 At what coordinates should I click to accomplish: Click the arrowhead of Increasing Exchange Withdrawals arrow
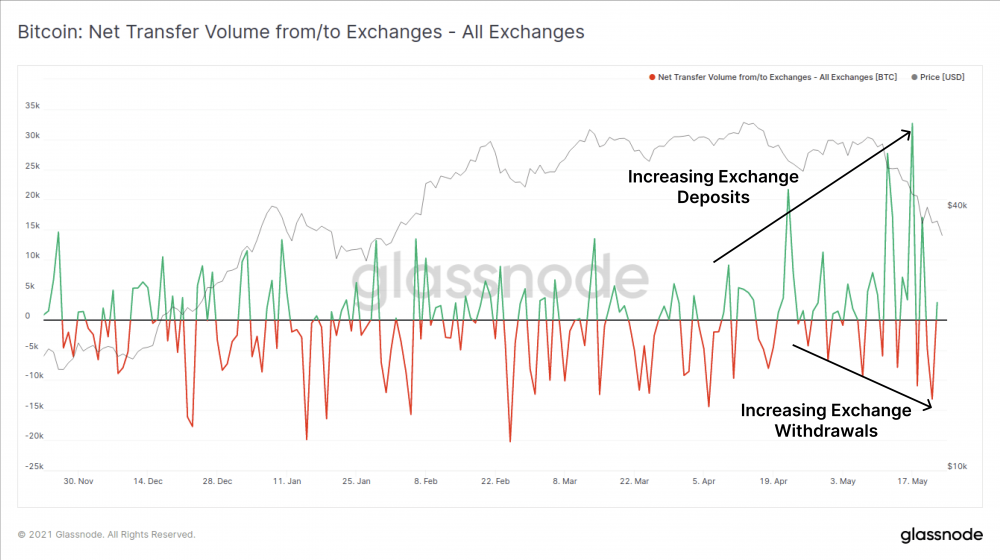(x=926, y=404)
